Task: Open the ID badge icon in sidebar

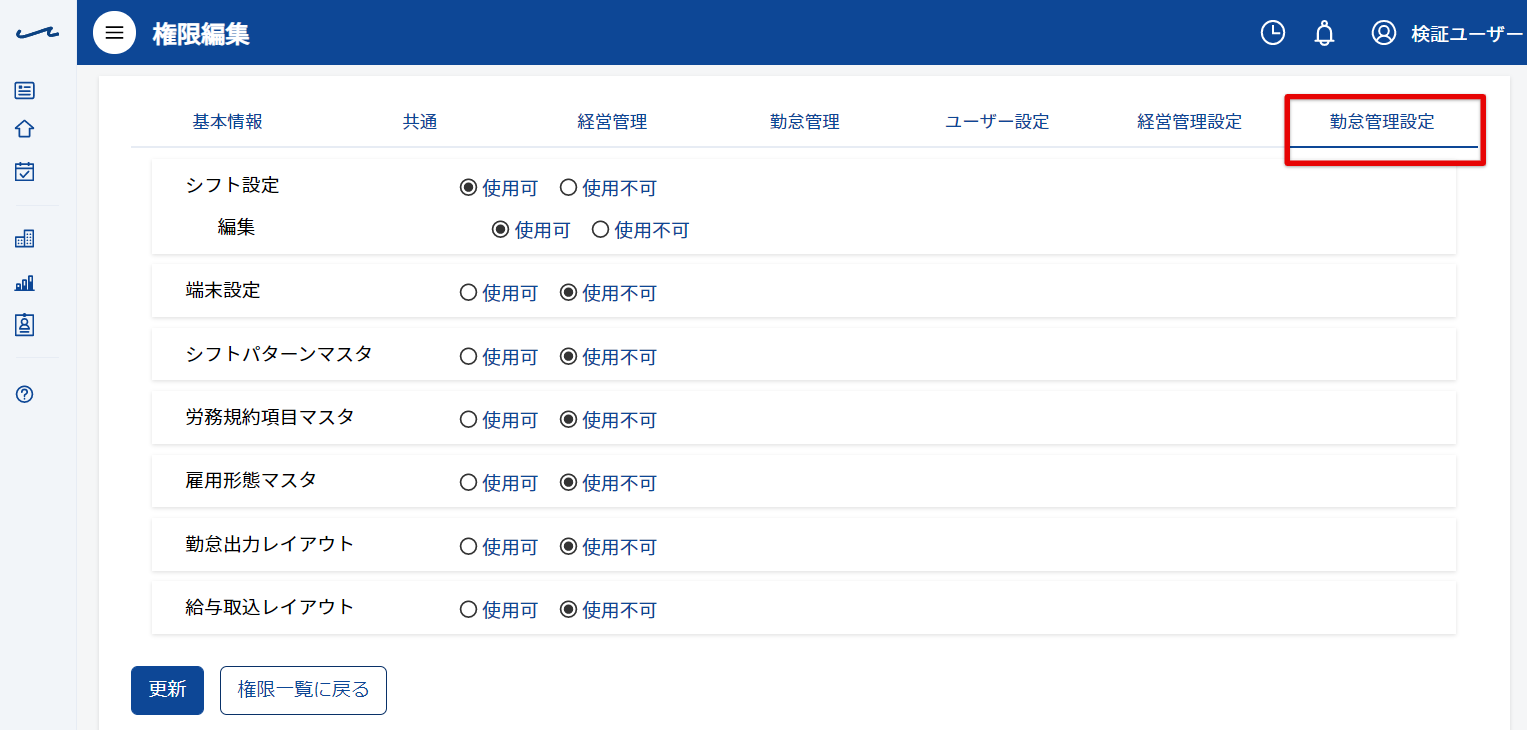Action: (x=25, y=324)
